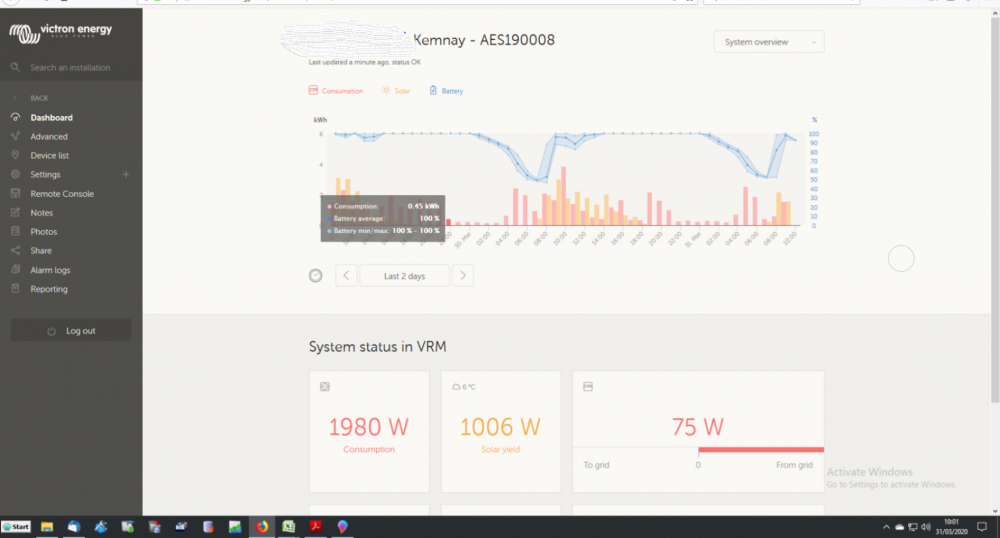Toggle Solar series in the chart legend

tap(396, 91)
